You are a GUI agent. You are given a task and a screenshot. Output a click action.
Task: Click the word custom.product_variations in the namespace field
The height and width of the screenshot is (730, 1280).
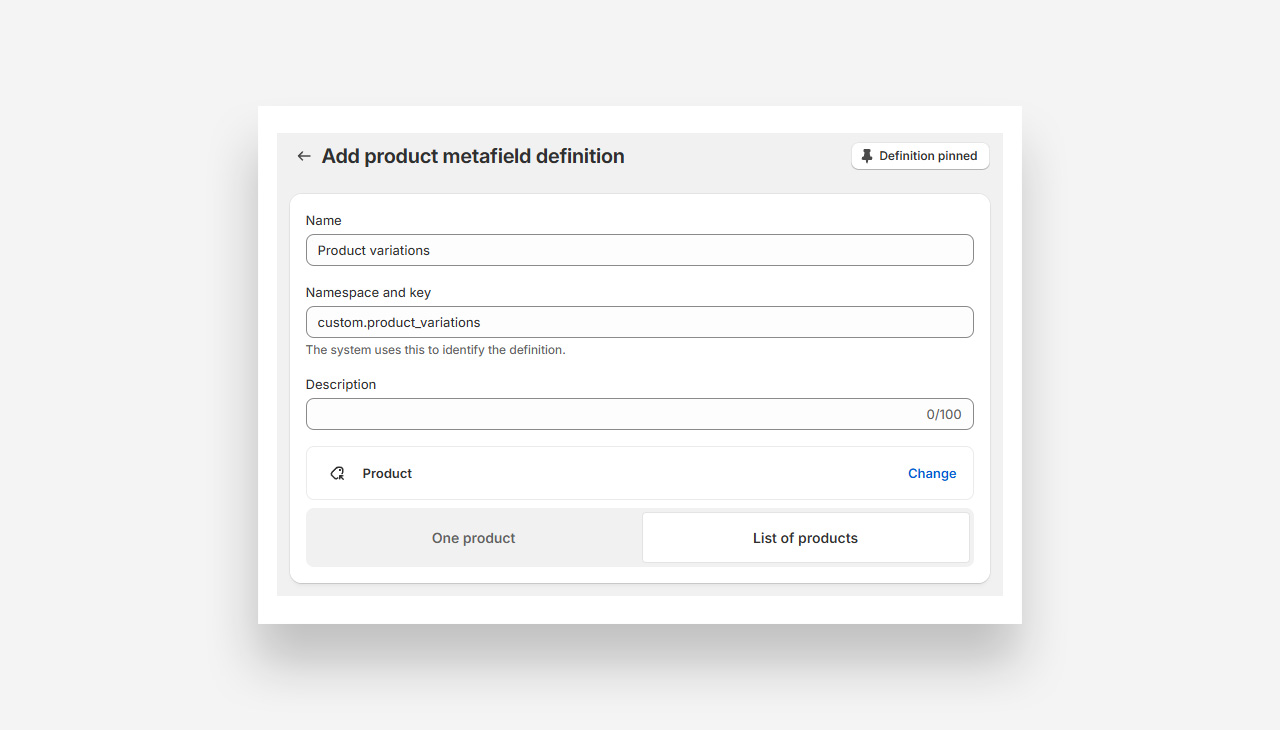399,322
